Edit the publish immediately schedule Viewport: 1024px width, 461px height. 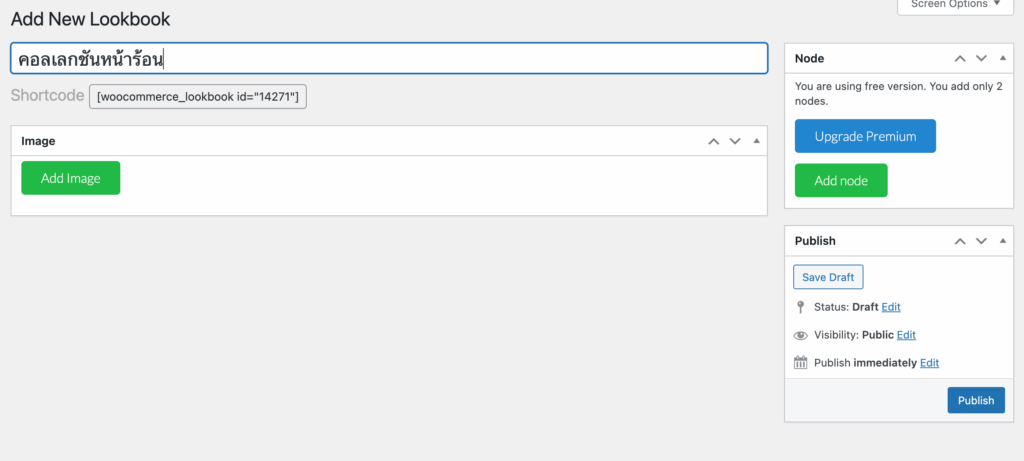pyautogui.click(x=929, y=363)
